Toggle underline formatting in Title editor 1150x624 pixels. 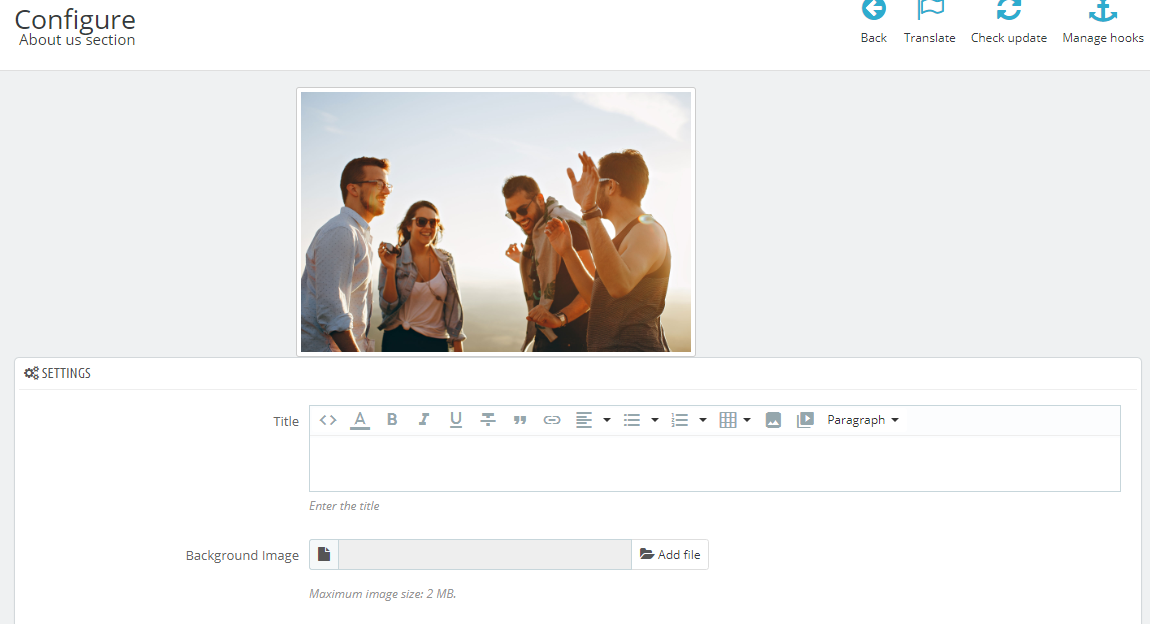[x=456, y=420]
